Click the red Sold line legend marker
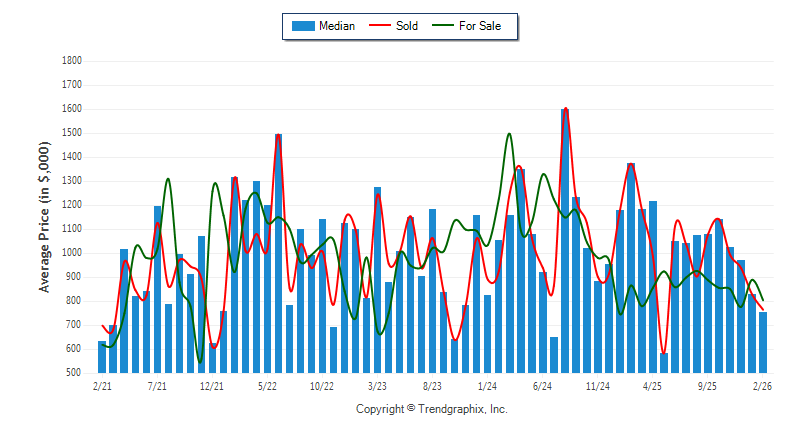 380,26
